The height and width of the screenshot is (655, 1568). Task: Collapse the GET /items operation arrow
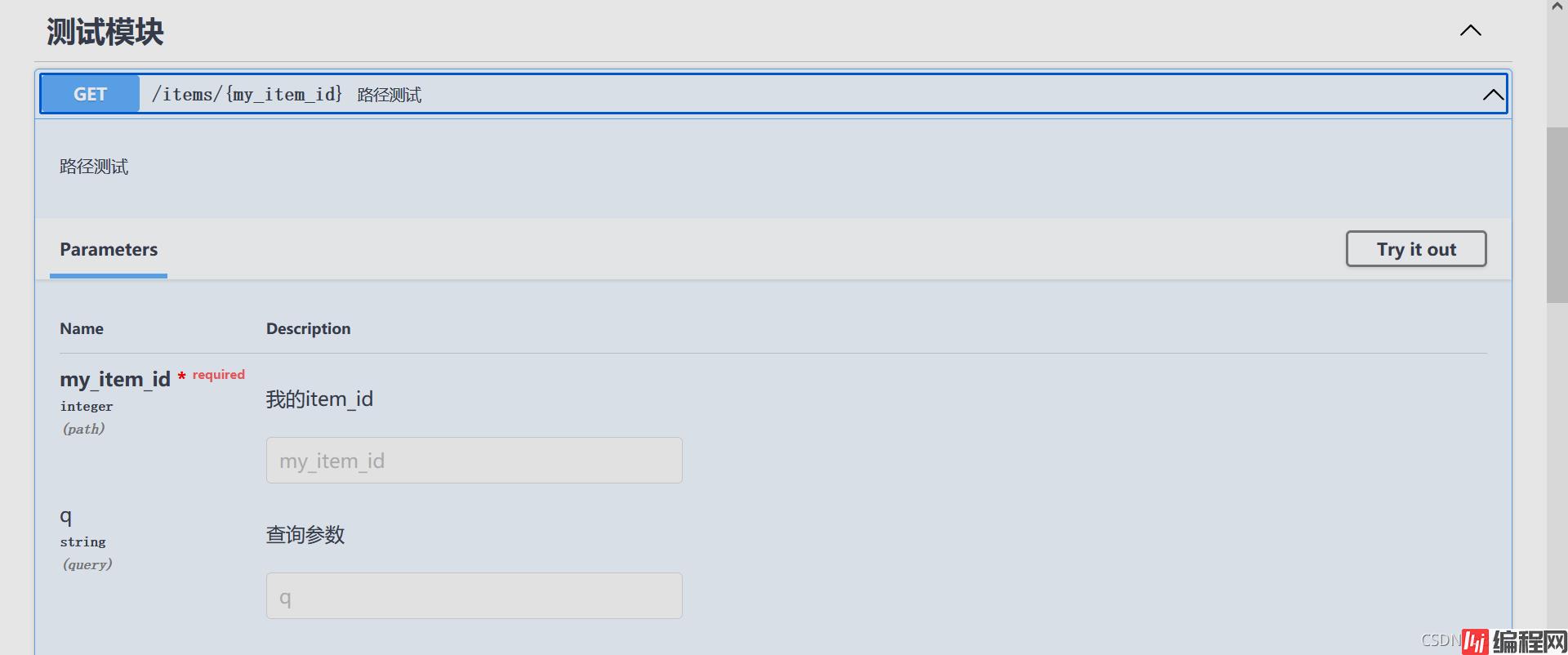coord(1493,95)
